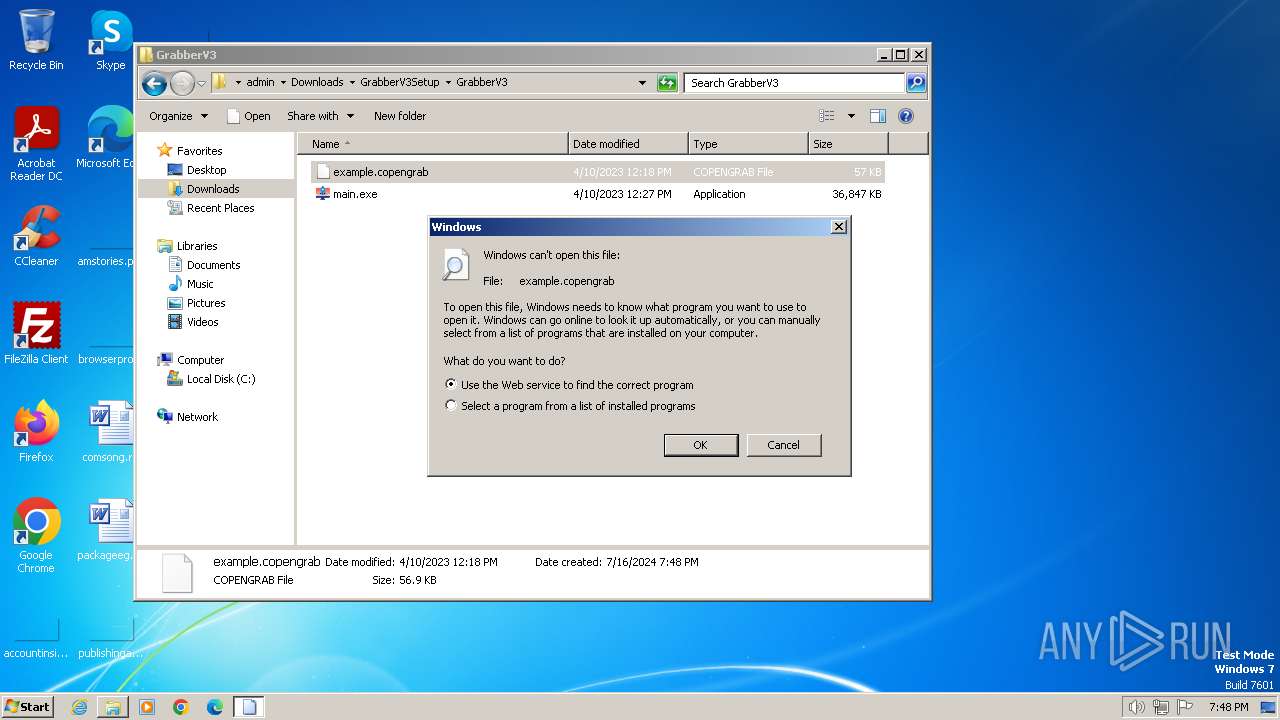Select Computer in the navigation pane
This screenshot has width=1280, height=720.
pyautogui.click(x=200, y=360)
